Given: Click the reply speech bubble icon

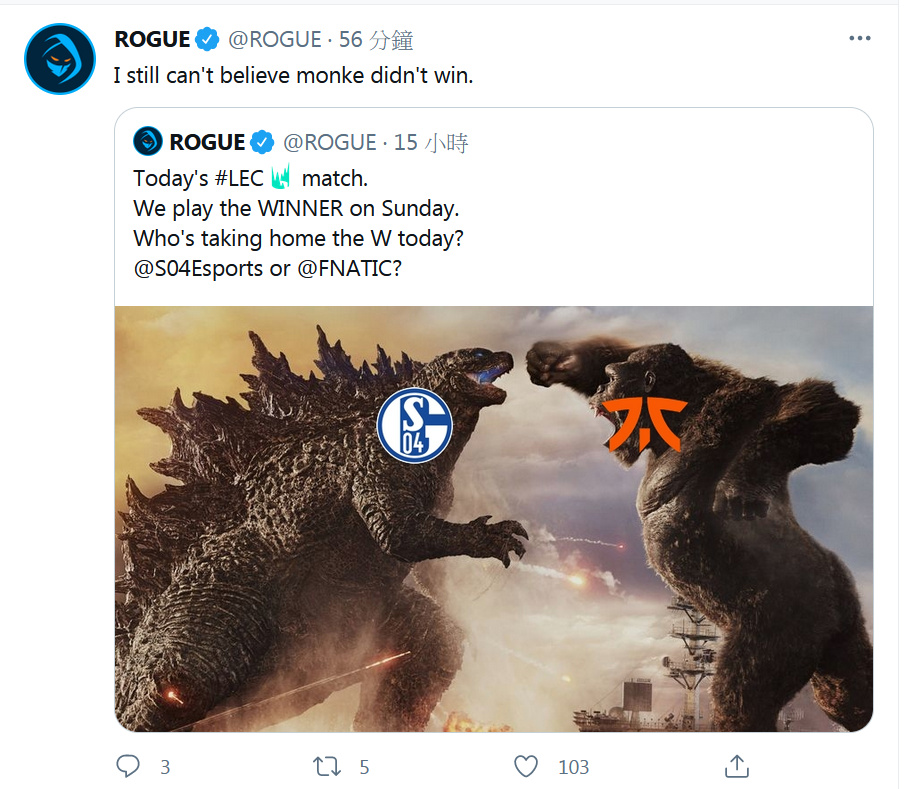Looking at the screenshot, I should pyautogui.click(x=127, y=766).
